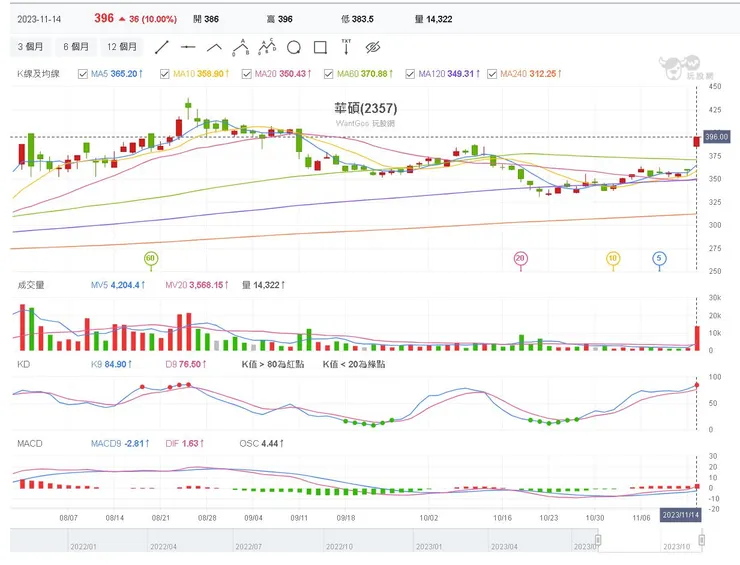
Task: Choose the ABC wave pattern tool
Action: pyautogui.click(x=240, y=46)
